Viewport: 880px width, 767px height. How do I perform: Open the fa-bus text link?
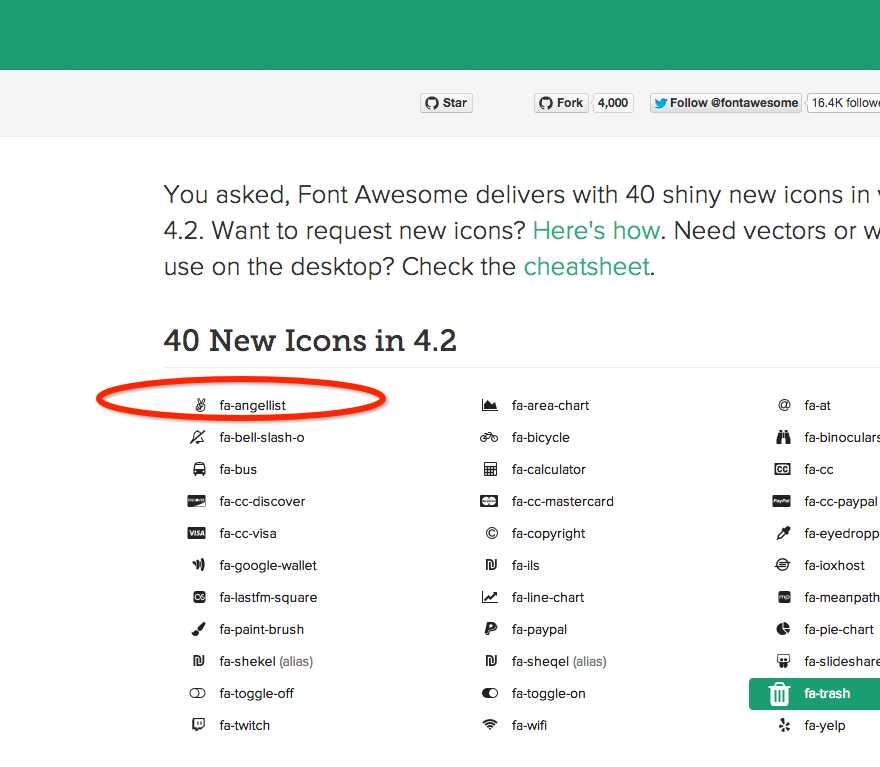point(238,469)
